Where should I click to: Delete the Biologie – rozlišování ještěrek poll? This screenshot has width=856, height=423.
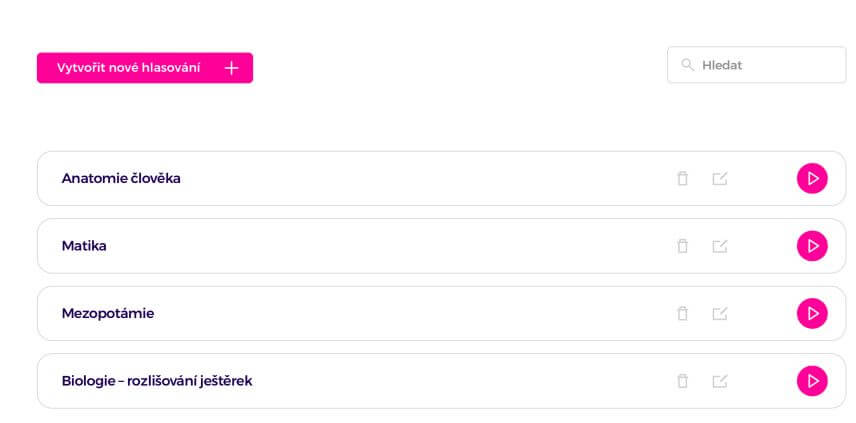click(x=682, y=381)
